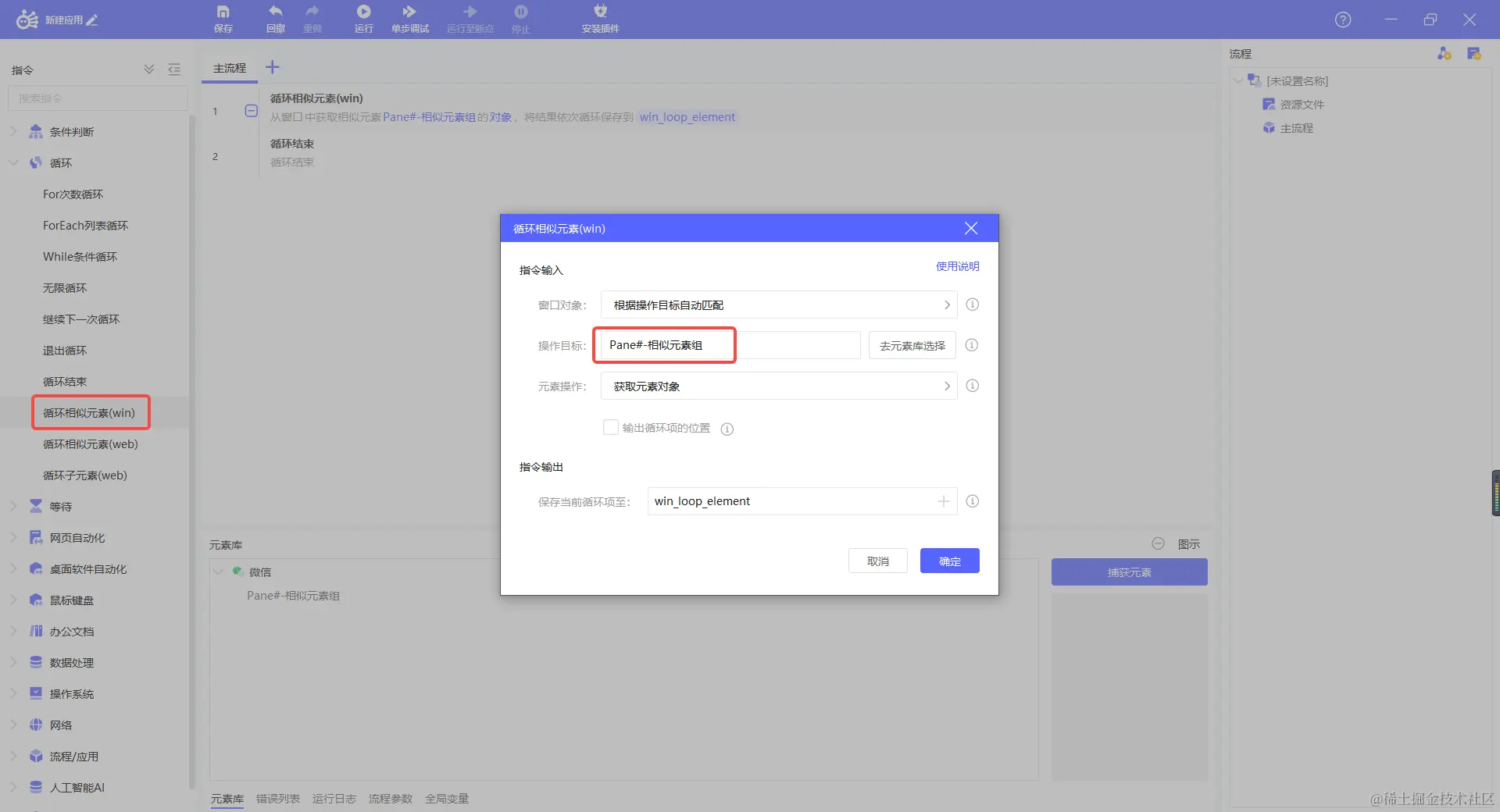
Task: Expand 办公文档 category
Action: coord(13,632)
